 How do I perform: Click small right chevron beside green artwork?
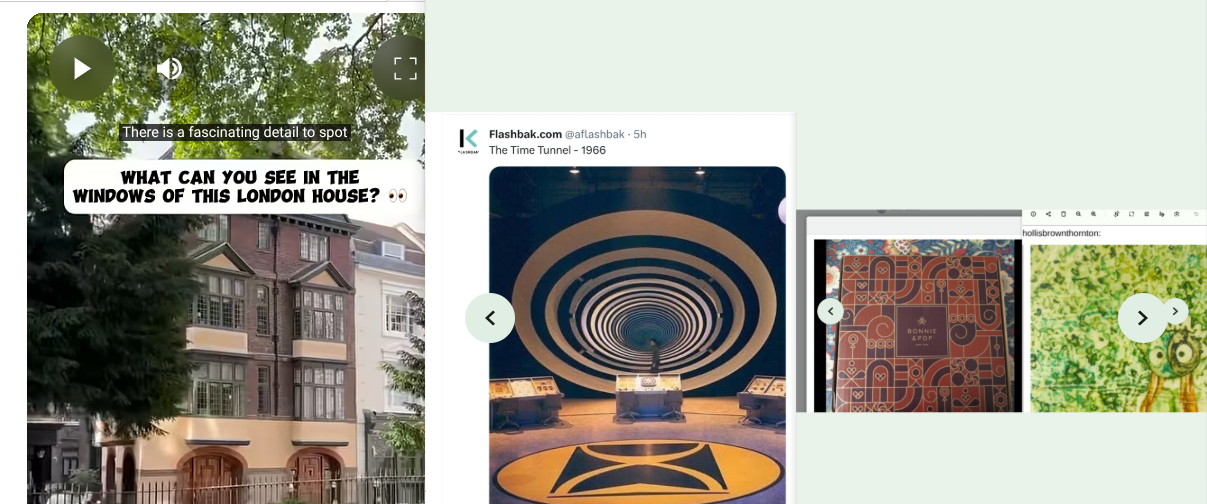1177,311
